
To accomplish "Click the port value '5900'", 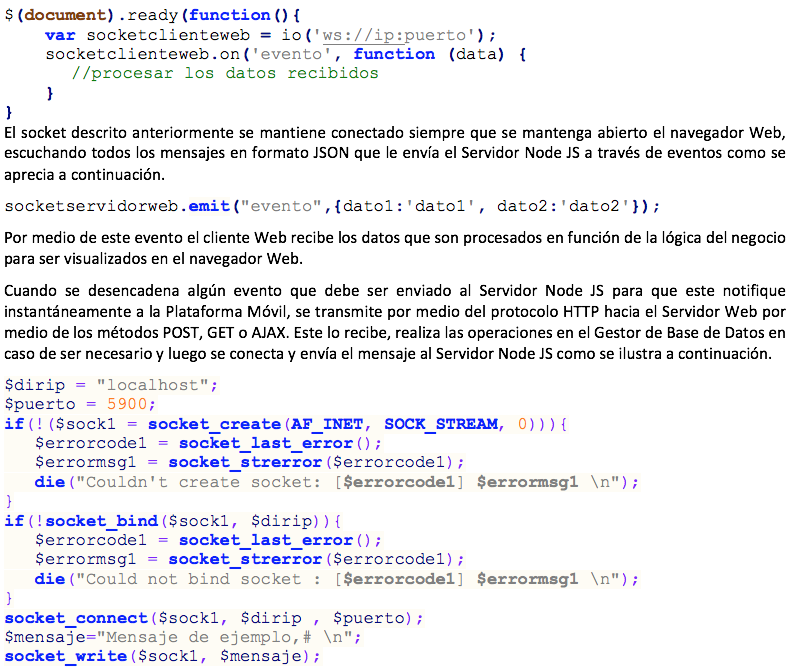I will click(127, 405).
